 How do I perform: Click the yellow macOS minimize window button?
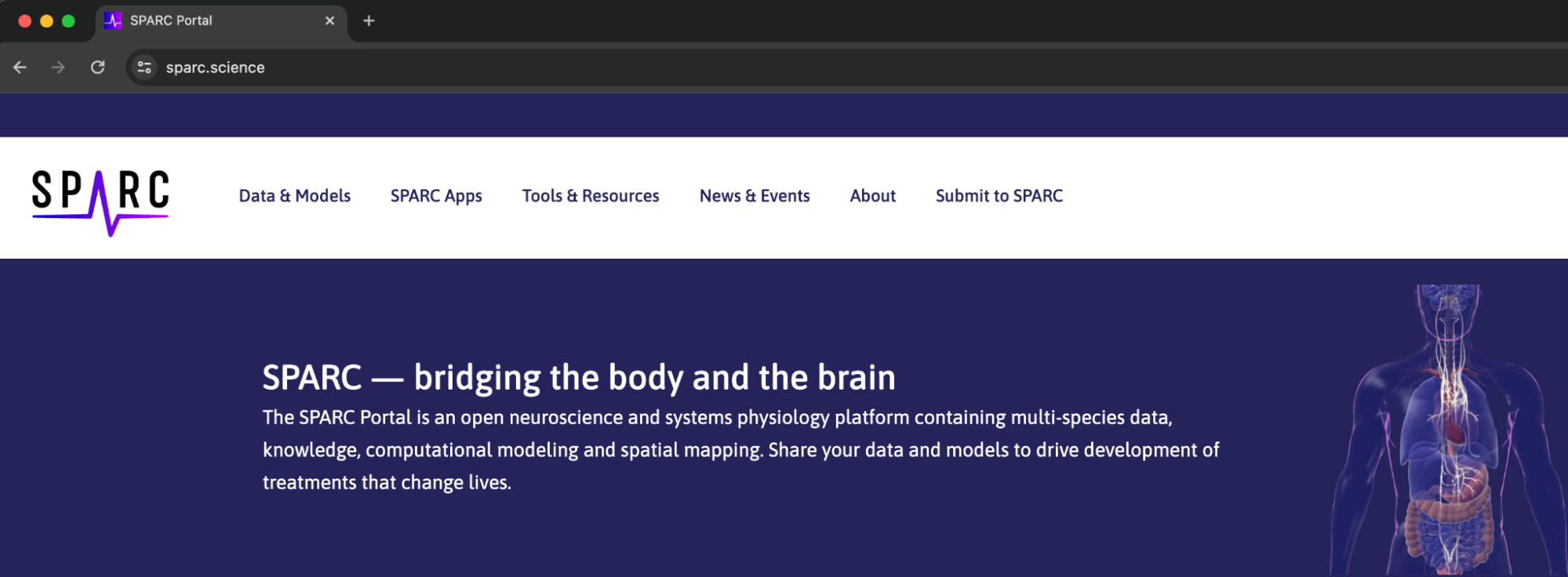tap(47, 21)
